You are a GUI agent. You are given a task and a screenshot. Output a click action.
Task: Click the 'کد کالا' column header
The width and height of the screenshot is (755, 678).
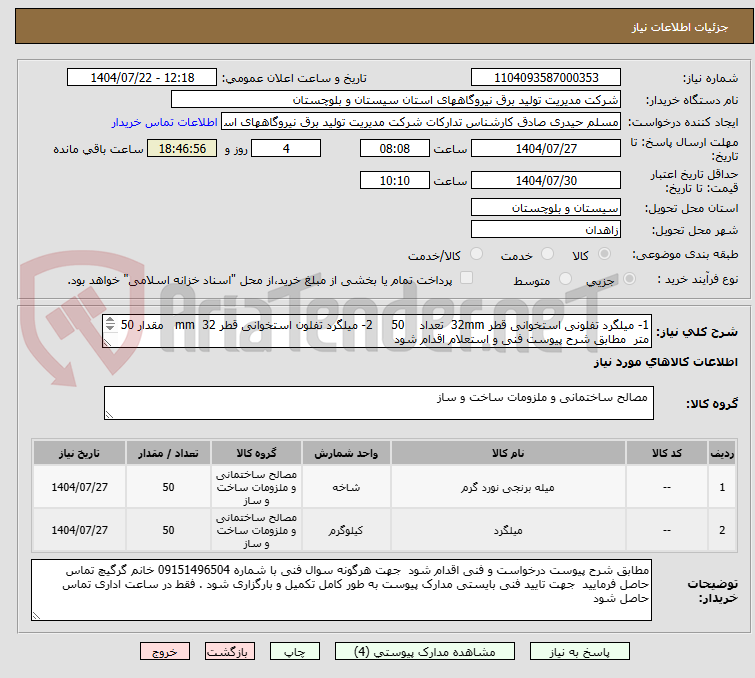[666, 453]
